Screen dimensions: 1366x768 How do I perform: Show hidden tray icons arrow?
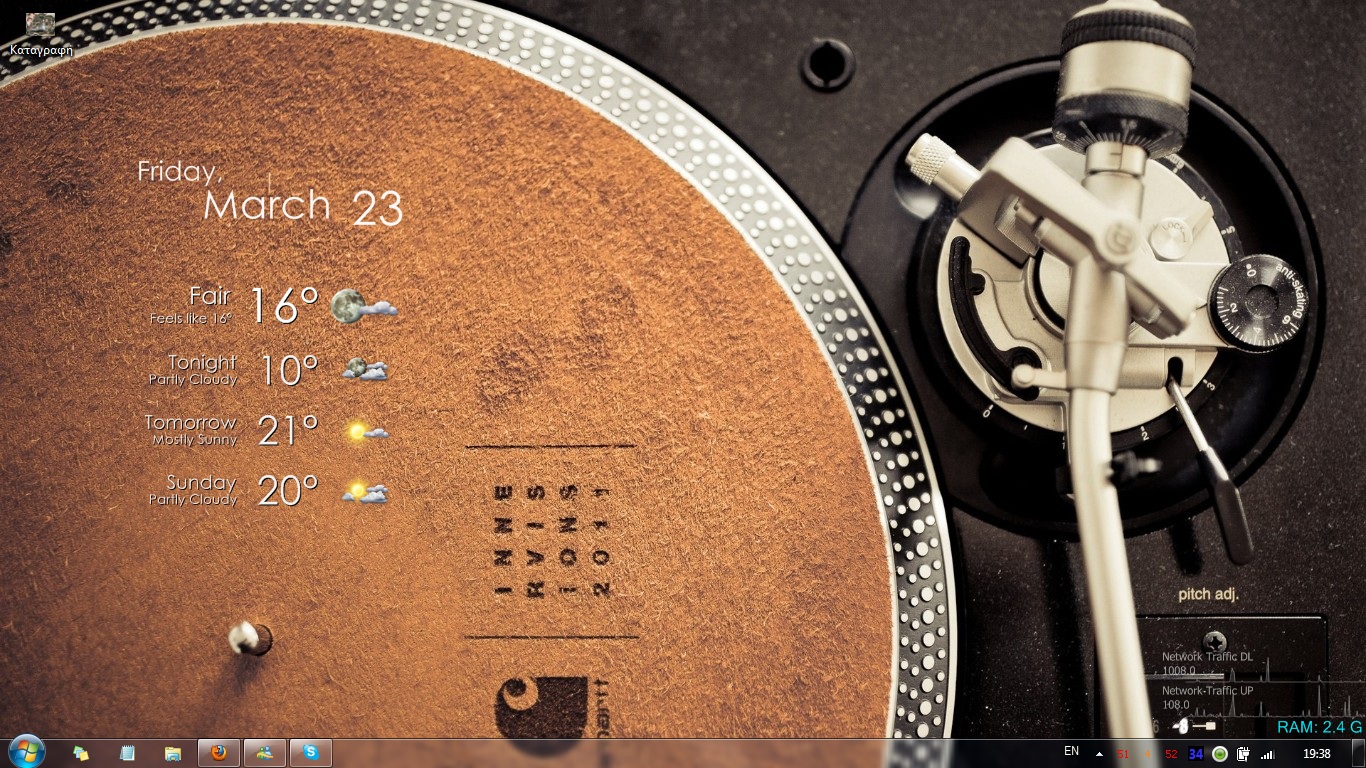tap(1100, 754)
